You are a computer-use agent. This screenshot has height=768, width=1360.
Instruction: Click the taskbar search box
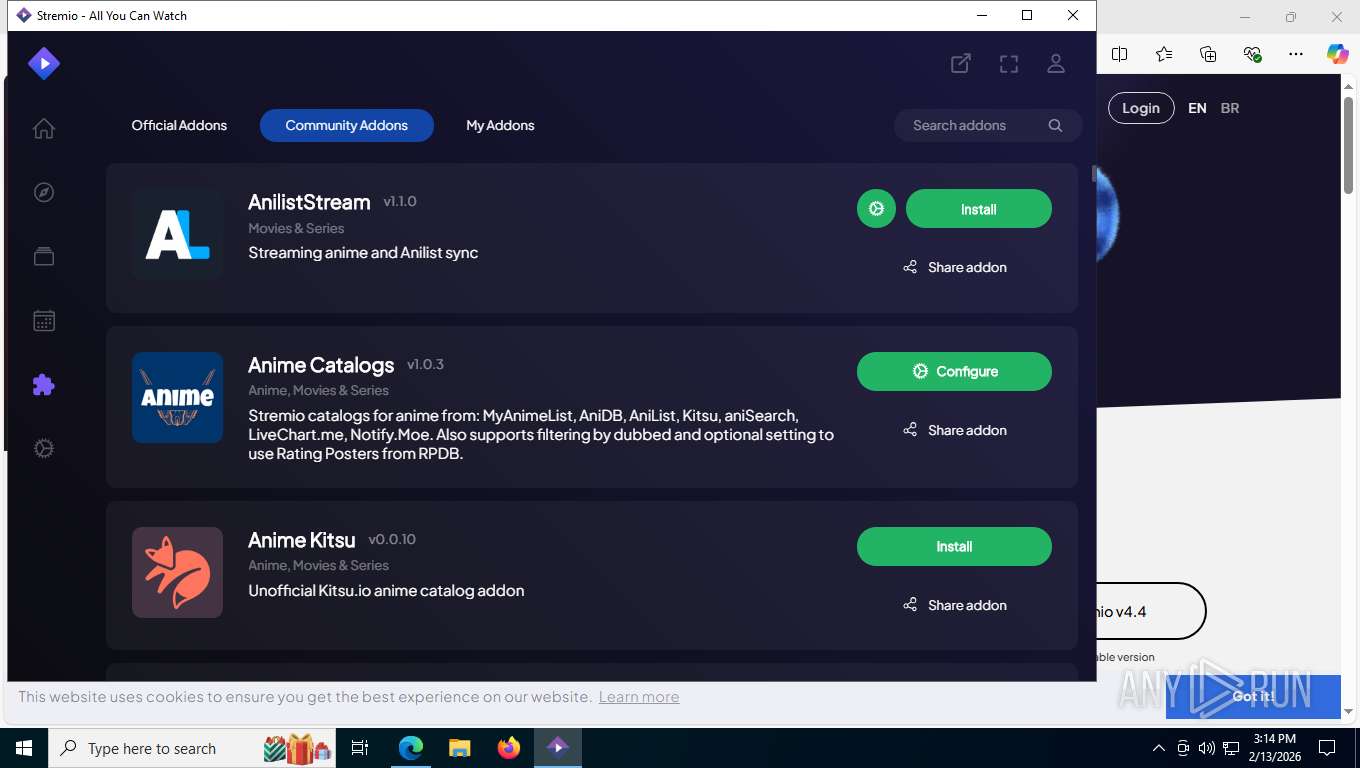click(x=192, y=748)
